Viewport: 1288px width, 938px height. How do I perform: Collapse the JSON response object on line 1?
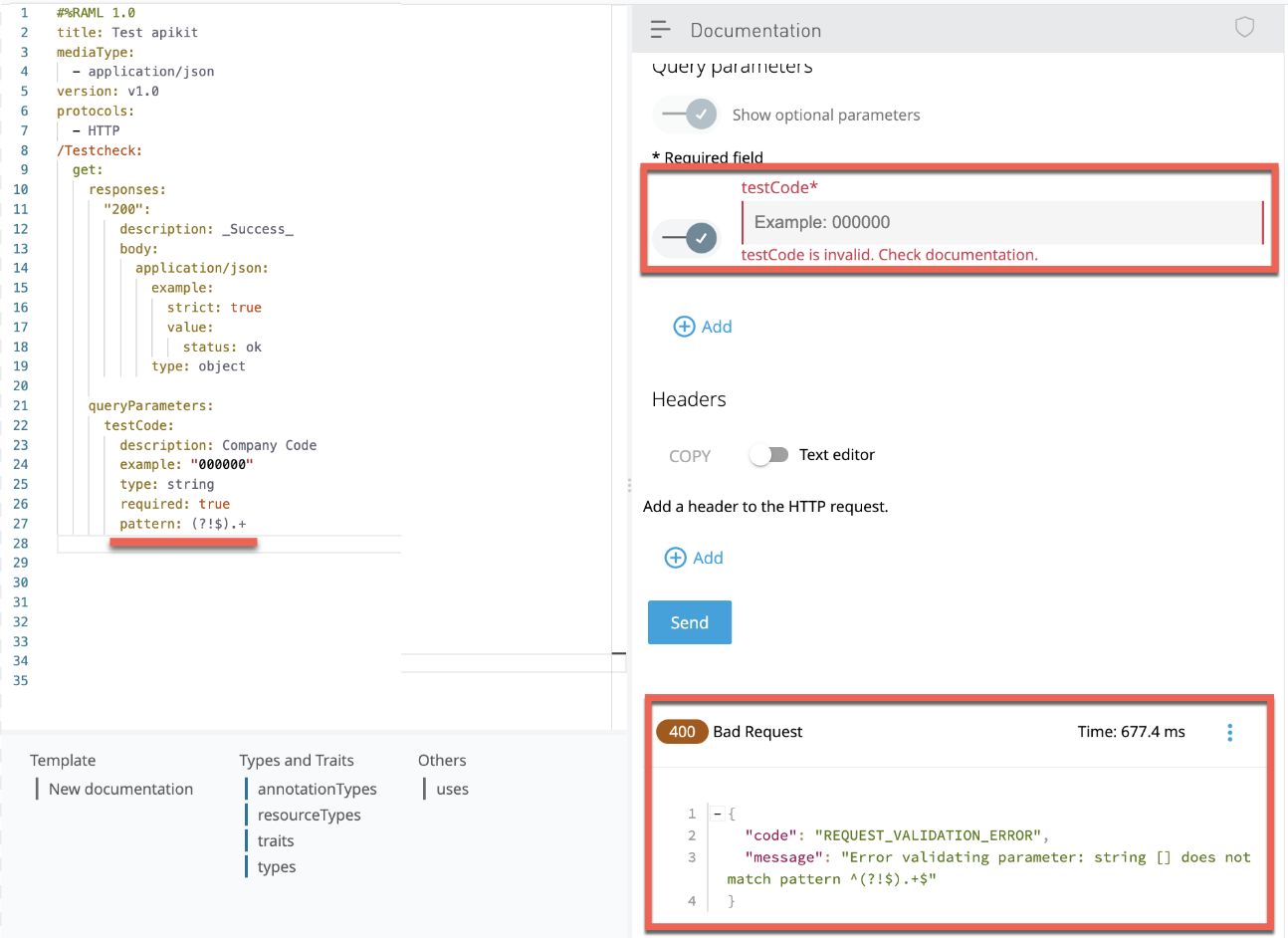(x=717, y=814)
